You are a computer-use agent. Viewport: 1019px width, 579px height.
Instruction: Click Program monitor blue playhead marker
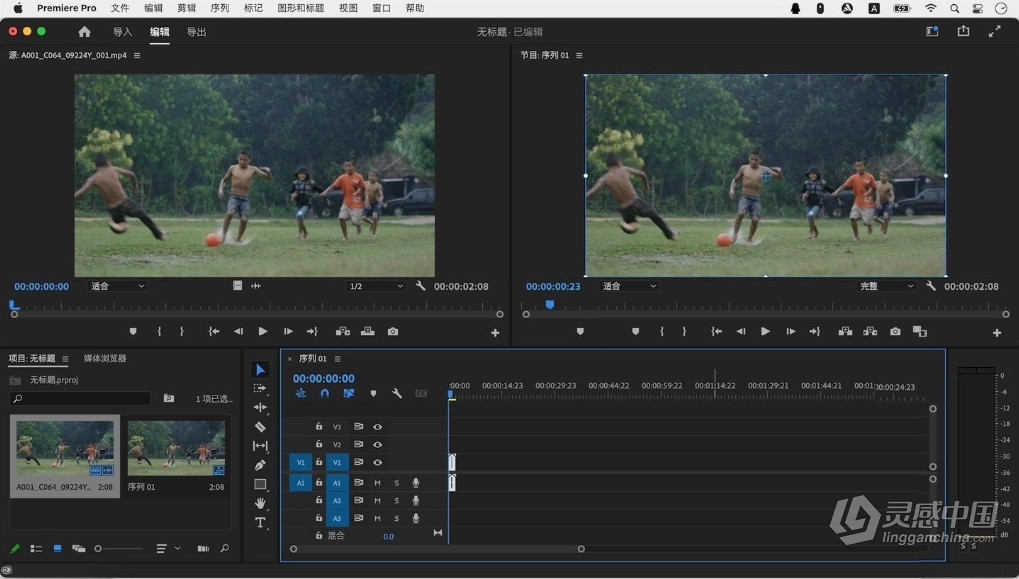coord(550,304)
